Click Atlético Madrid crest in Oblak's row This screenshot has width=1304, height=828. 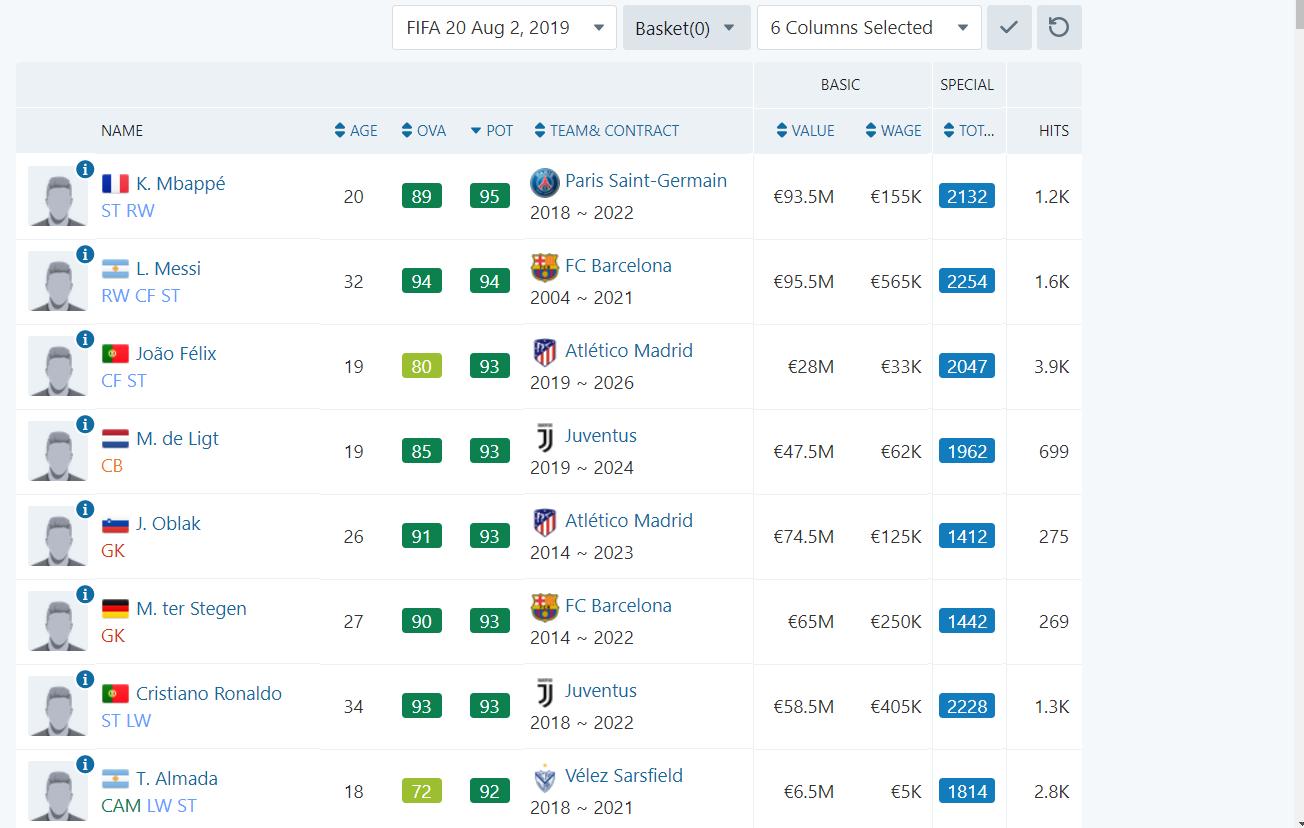coord(544,522)
